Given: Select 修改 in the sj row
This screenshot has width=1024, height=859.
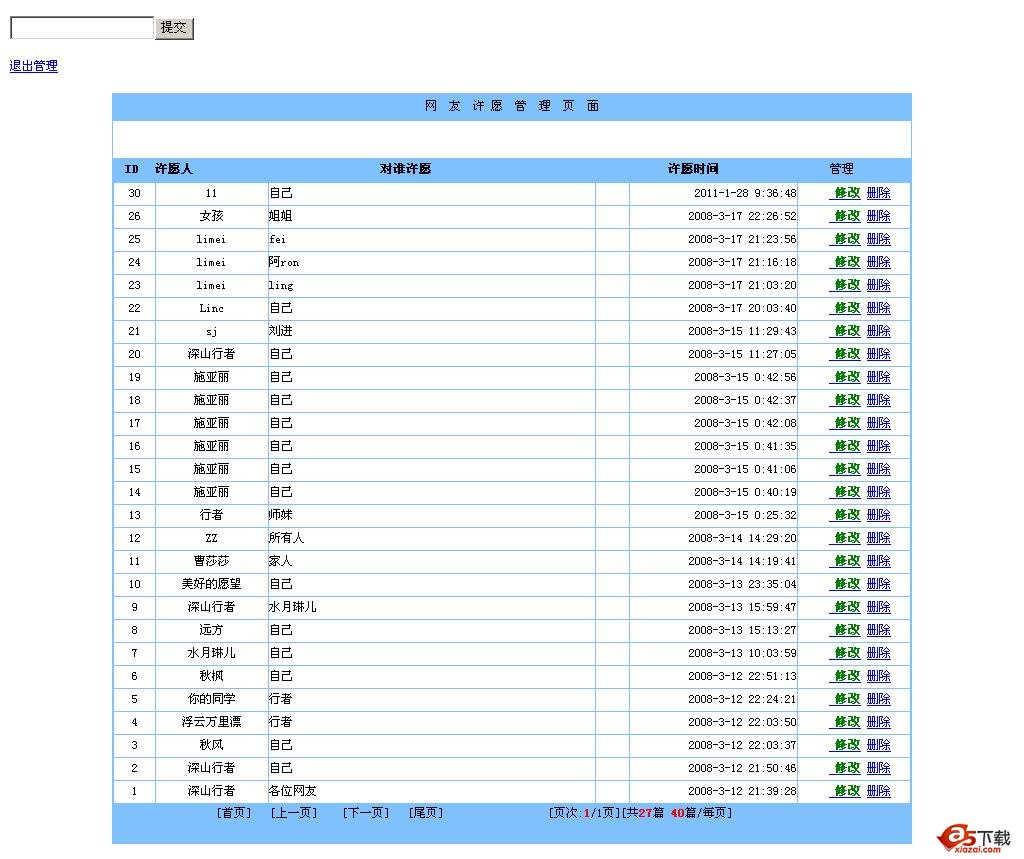Looking at the screenshot, I should tap(847, 331).
